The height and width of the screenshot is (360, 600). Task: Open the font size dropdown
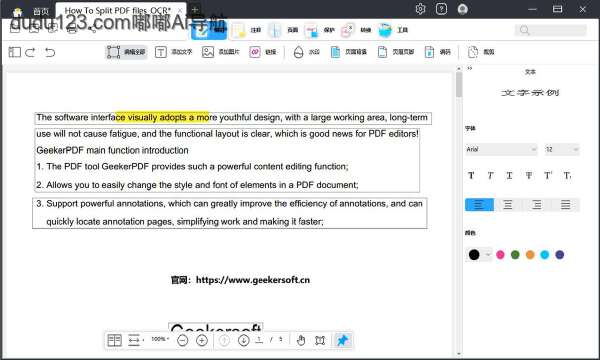[562, 149]
